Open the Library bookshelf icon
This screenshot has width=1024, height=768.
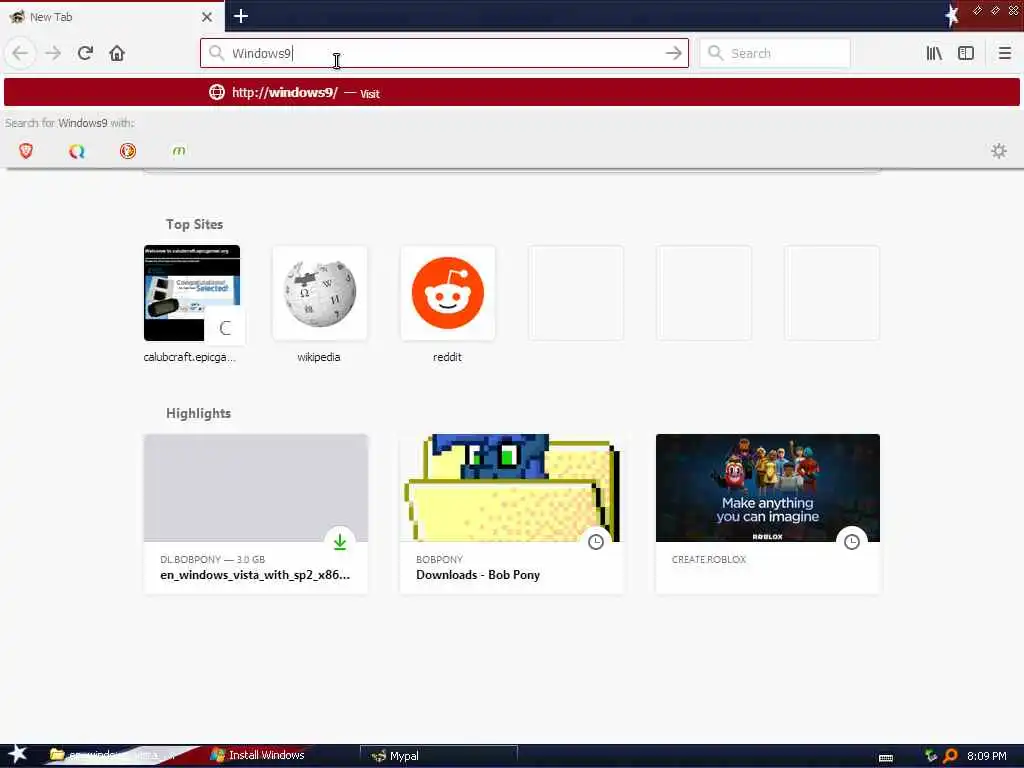pyautogui.click(x=934, y=53)
